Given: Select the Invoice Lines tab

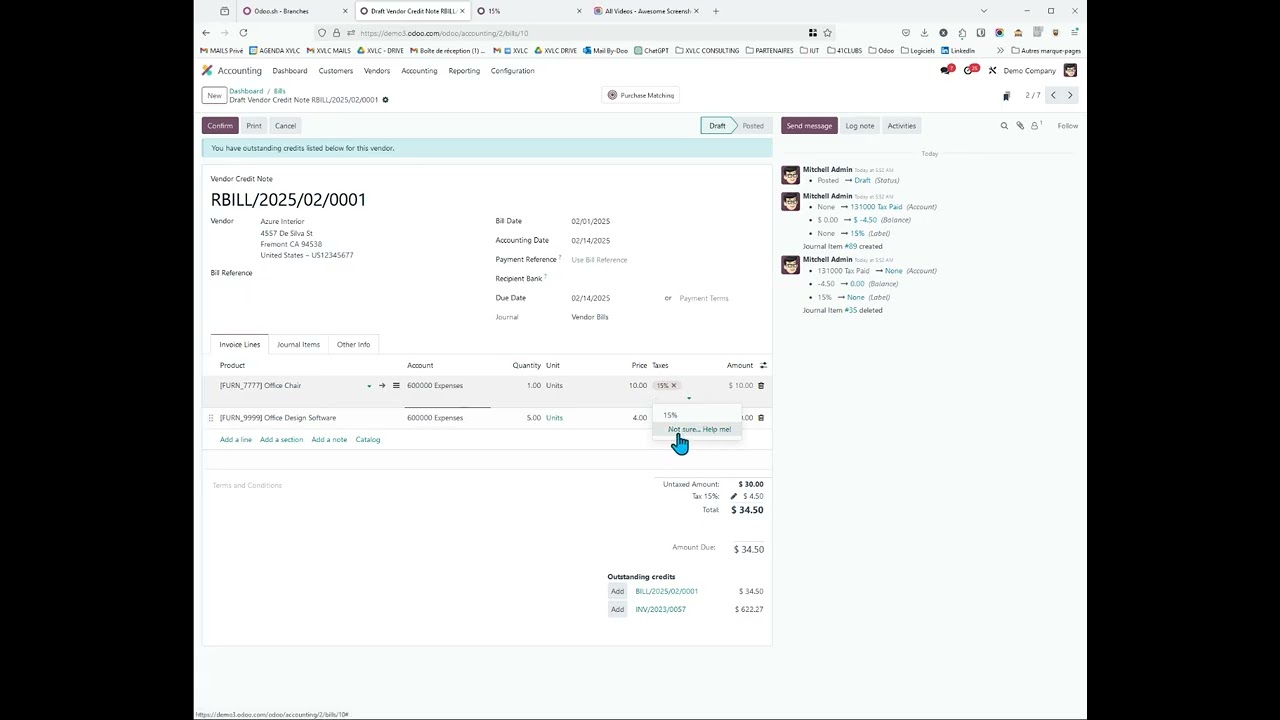Looking at the screenshot, I should [x=240, y=344].
